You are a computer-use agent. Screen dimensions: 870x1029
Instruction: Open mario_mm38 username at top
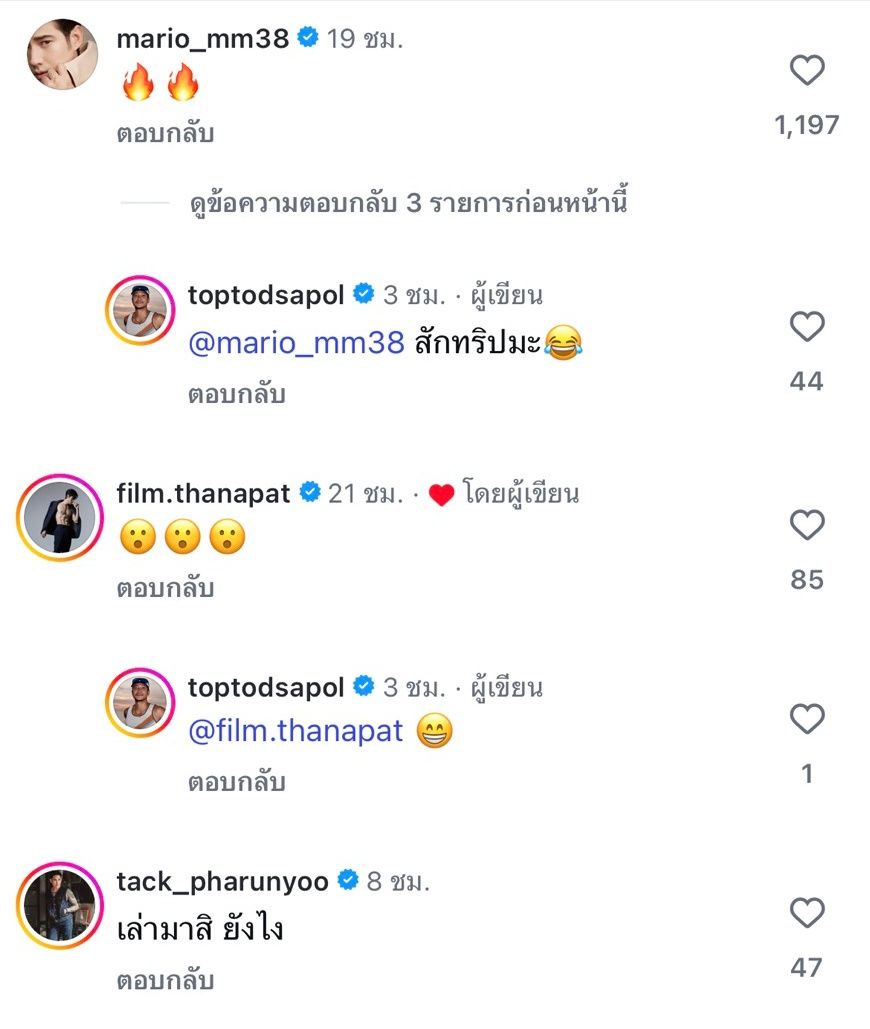tap(202, 39)
